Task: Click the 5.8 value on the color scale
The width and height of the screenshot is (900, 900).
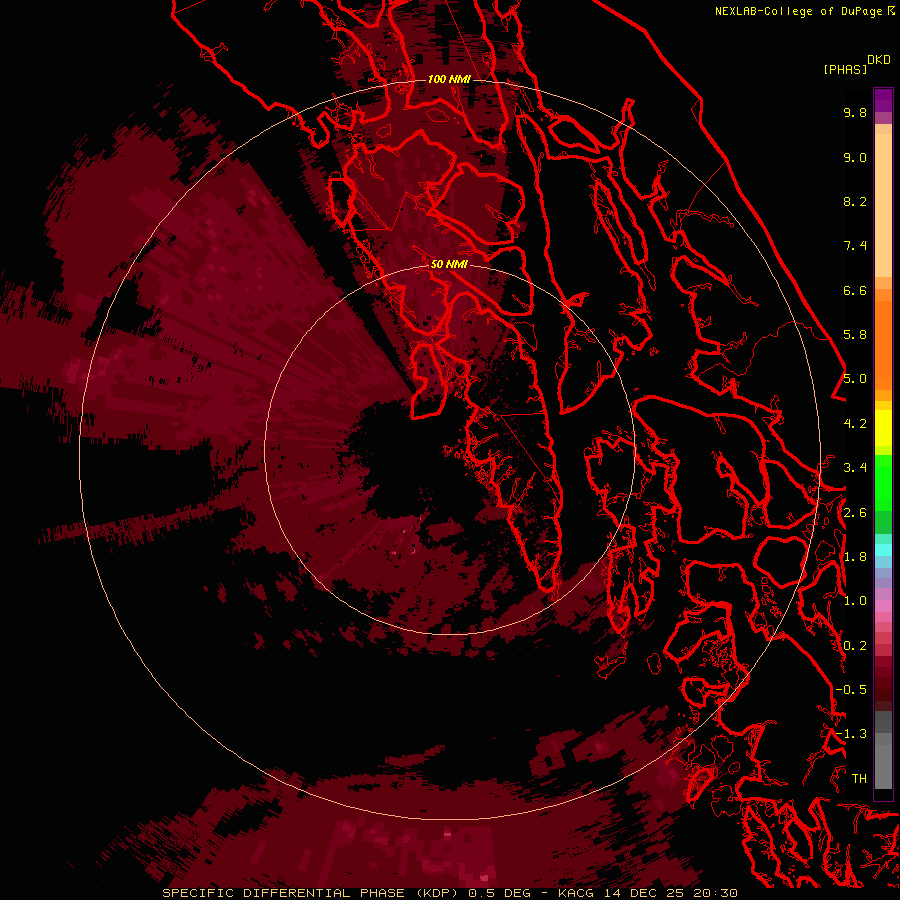Action: 855,335
